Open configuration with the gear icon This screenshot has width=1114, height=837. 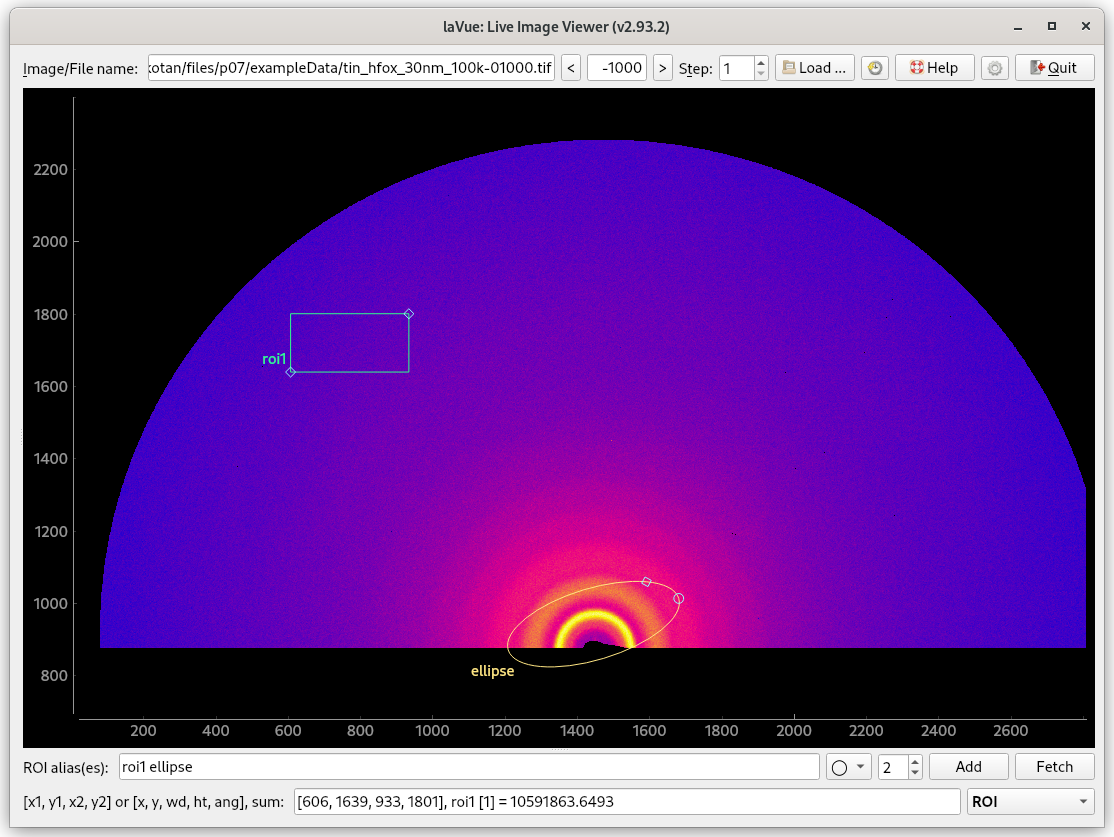click(x=994, y=68)
